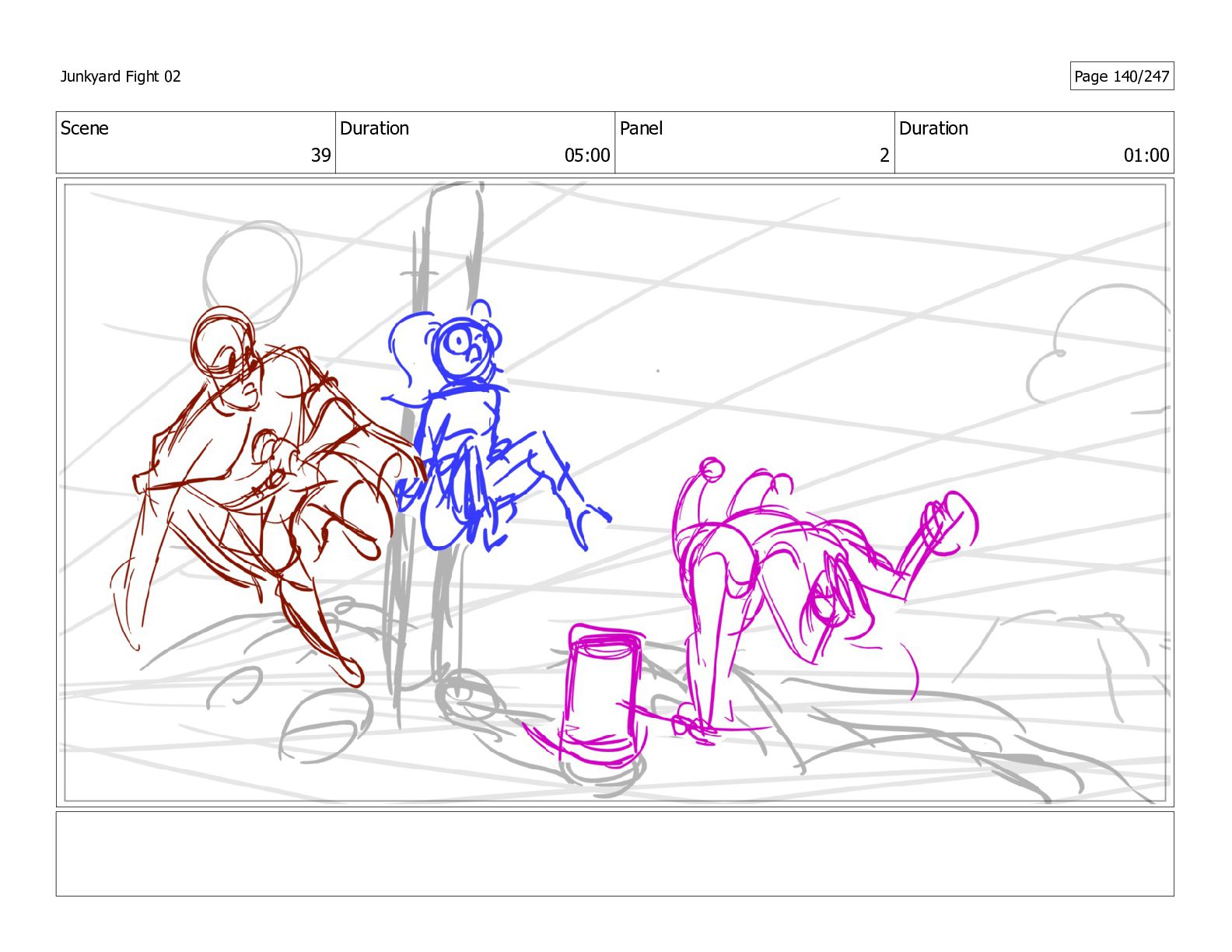Viewport: 1232px width, 952px height.
Task: Click the 'Junkyard Fight 02' title text
Action: point(121,76)
